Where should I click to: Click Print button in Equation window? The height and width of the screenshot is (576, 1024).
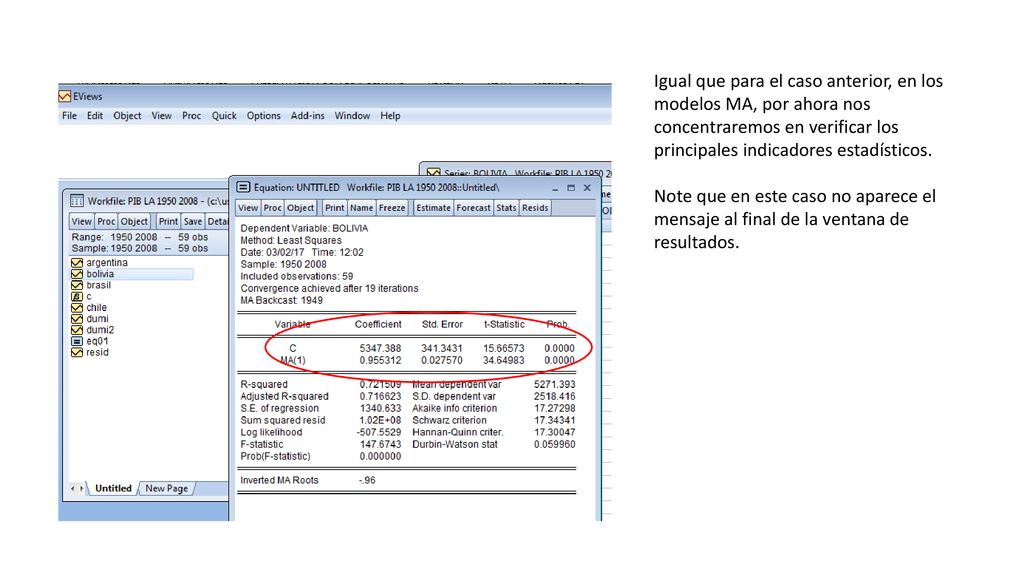point(334,208)
